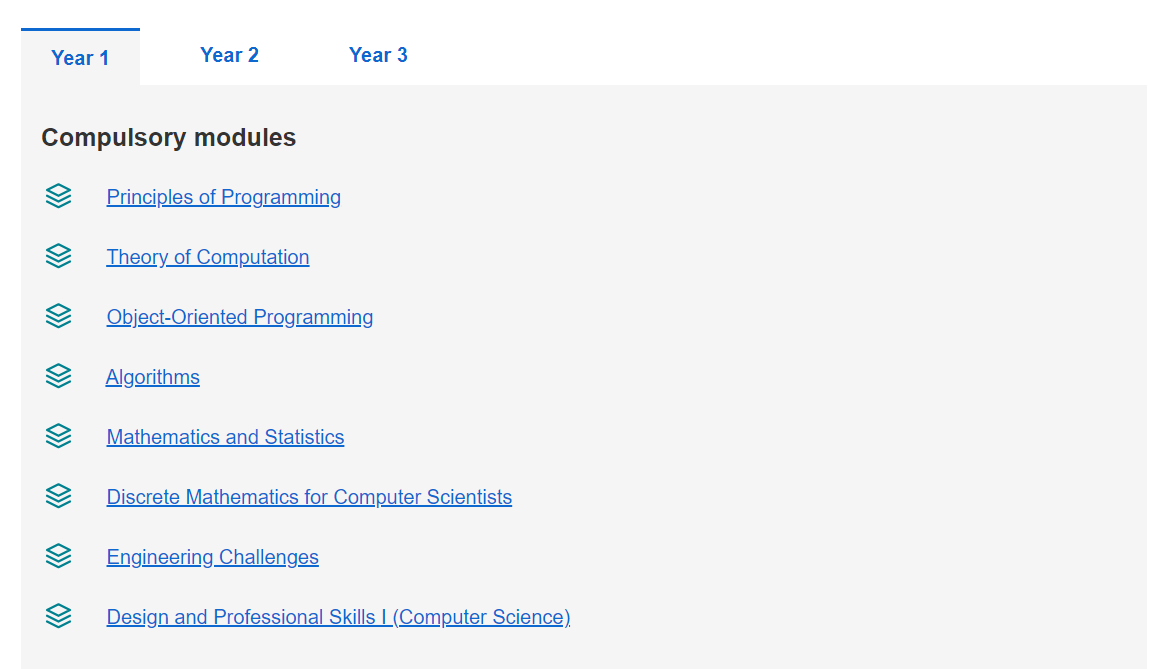
Task: Click the module icon next to Theory of Computation
Action: point(59,256)
